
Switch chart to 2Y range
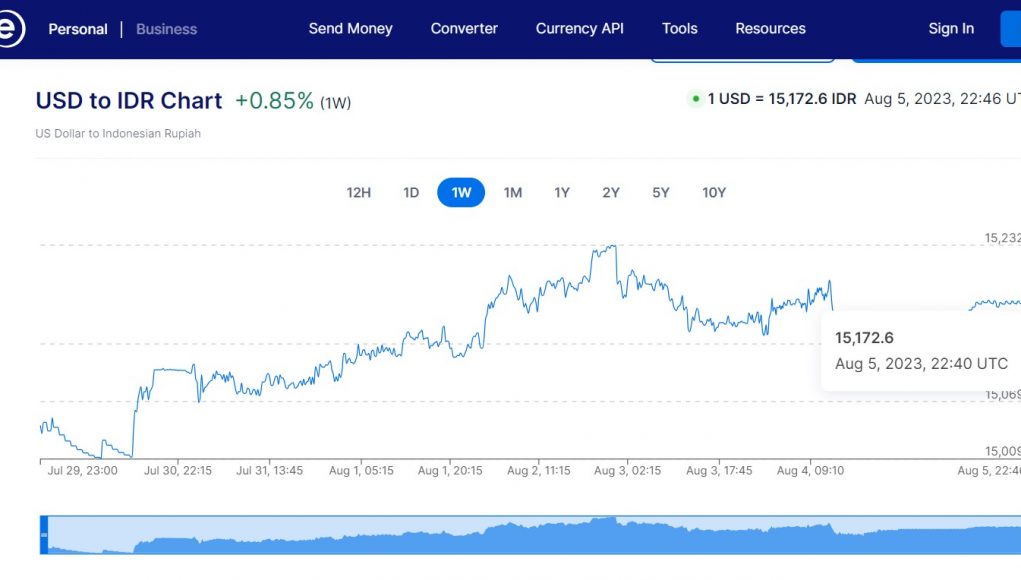click(x=611, y=192)
